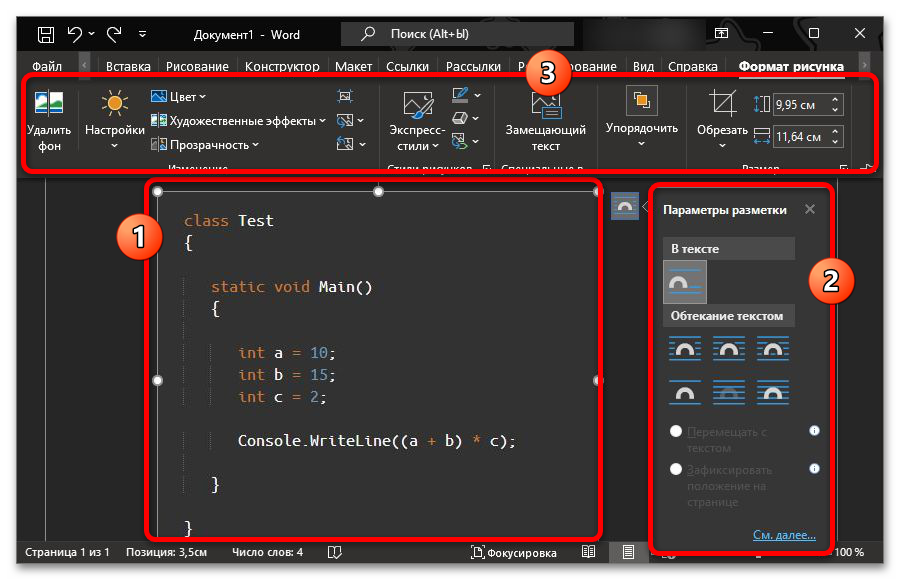Switch to the Справка tab
Image resolution: width=900 pixels, height=580 pixels.
pos(692,67)
